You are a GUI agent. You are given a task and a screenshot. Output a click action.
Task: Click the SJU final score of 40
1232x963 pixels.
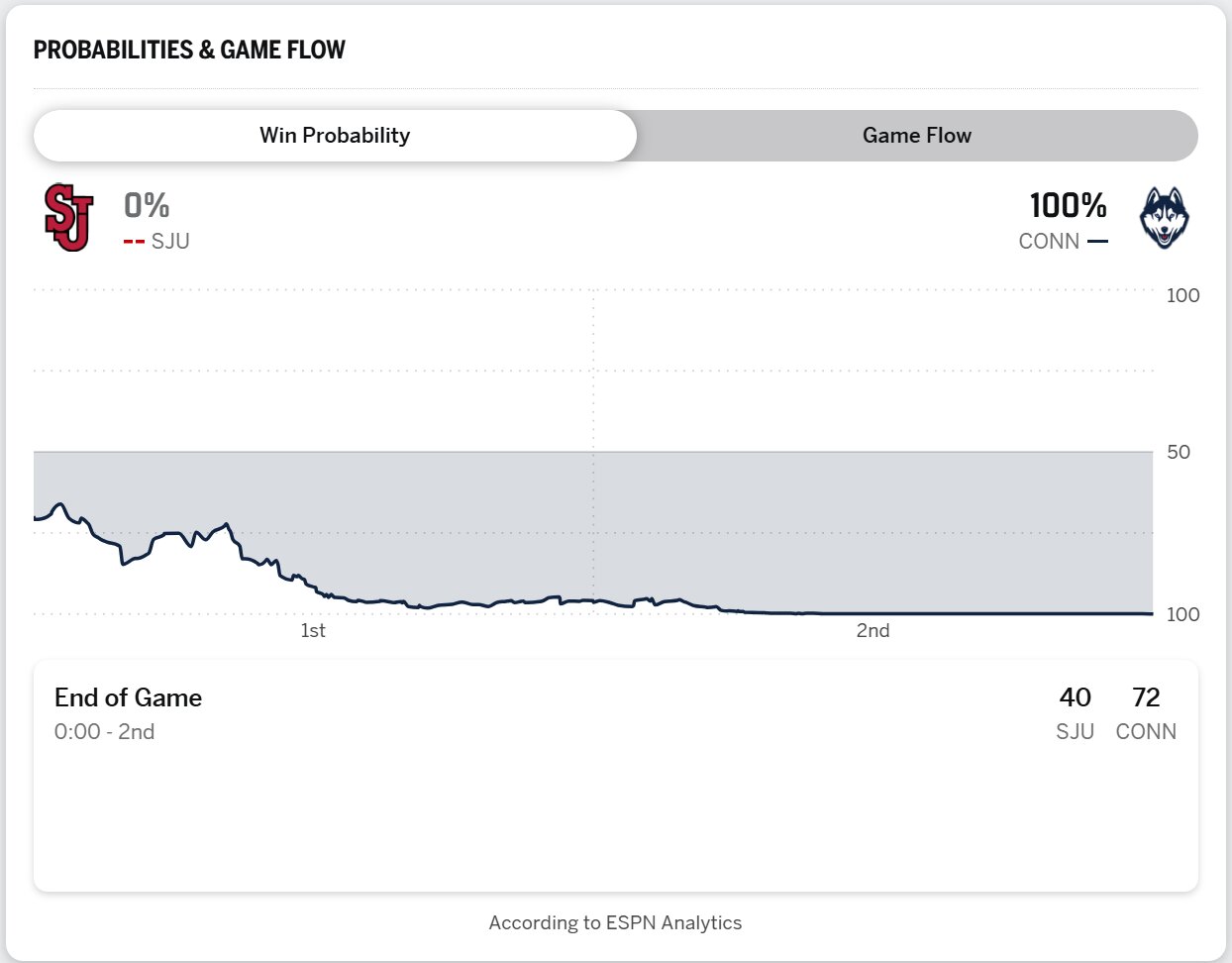point(1075,698)
